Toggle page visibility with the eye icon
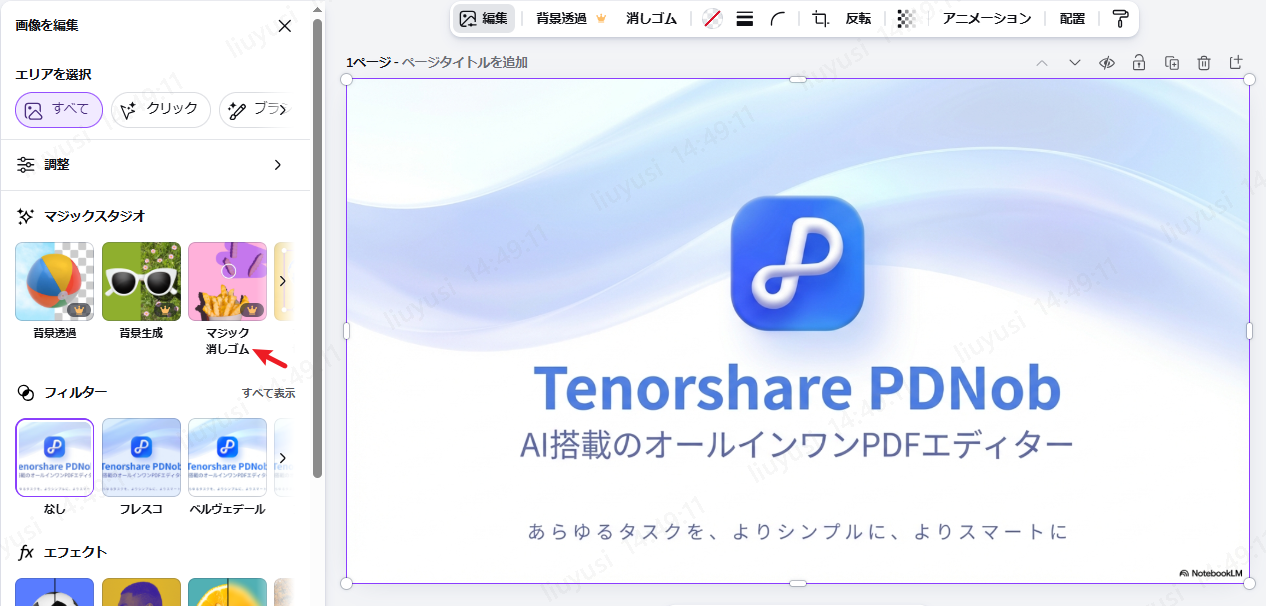 pos(1106,62)
